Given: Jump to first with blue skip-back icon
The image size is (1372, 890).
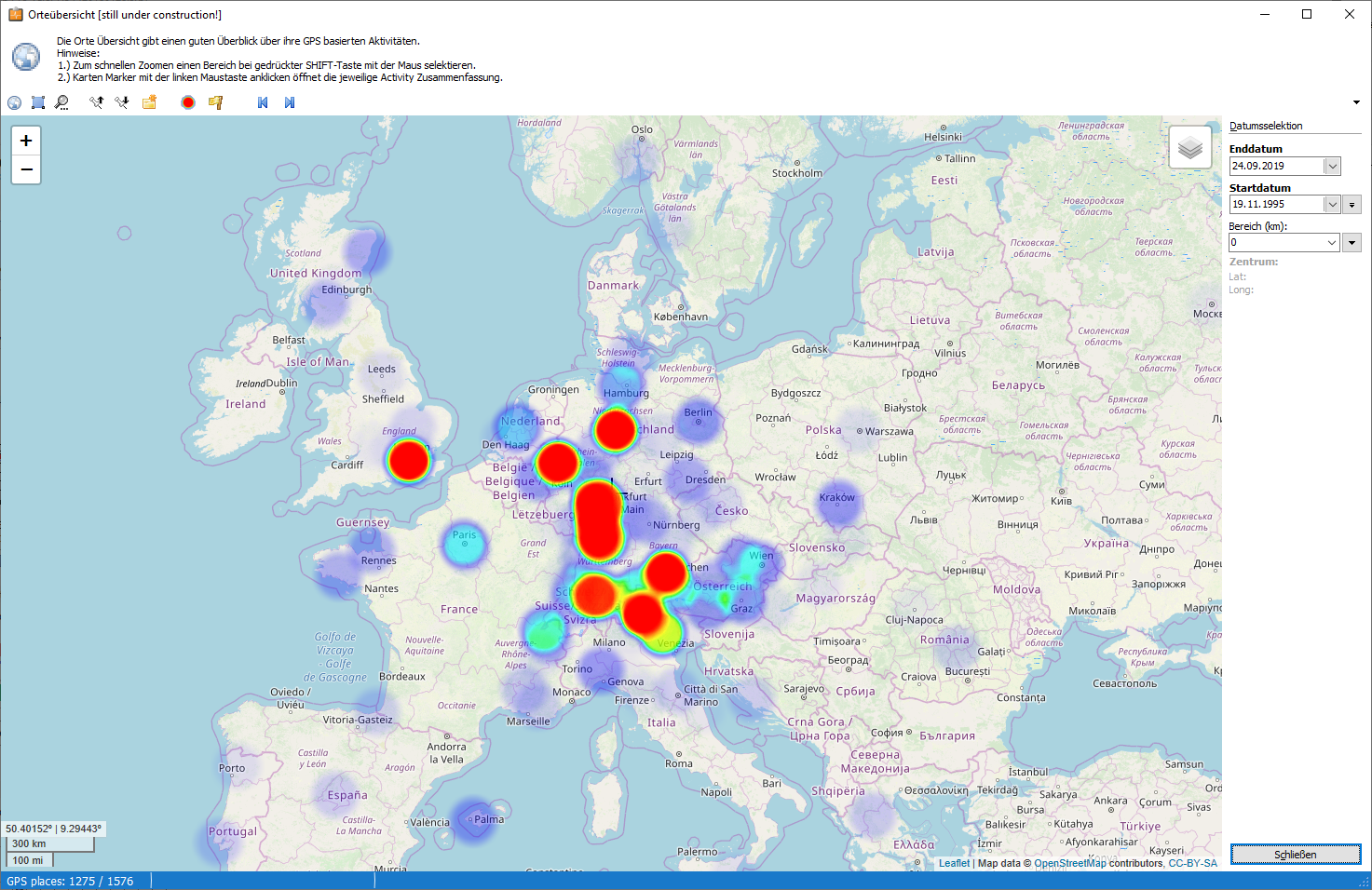Looking at the screenshot, I should point(263,102).
